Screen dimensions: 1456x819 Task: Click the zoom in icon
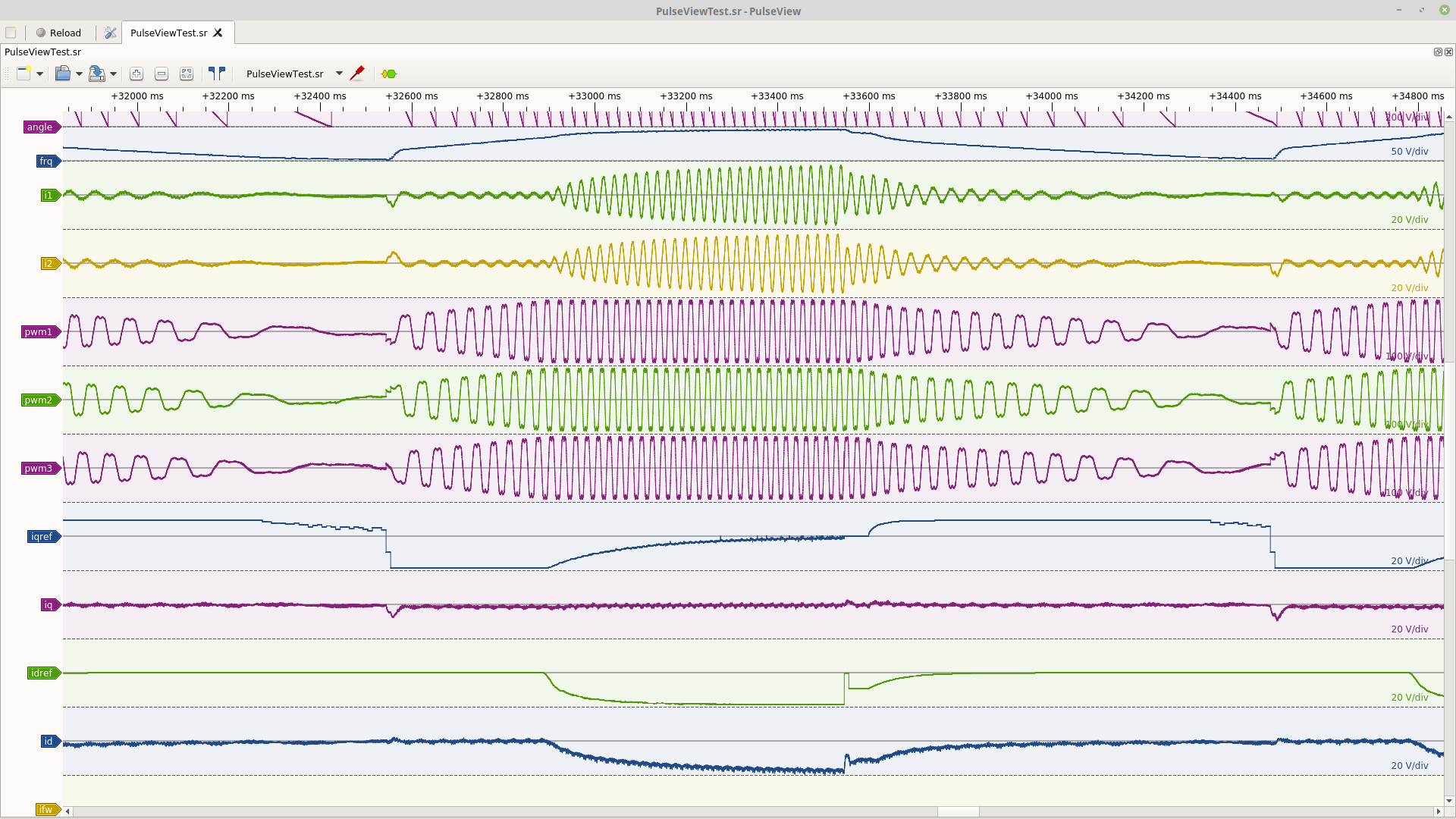[136, 74]
